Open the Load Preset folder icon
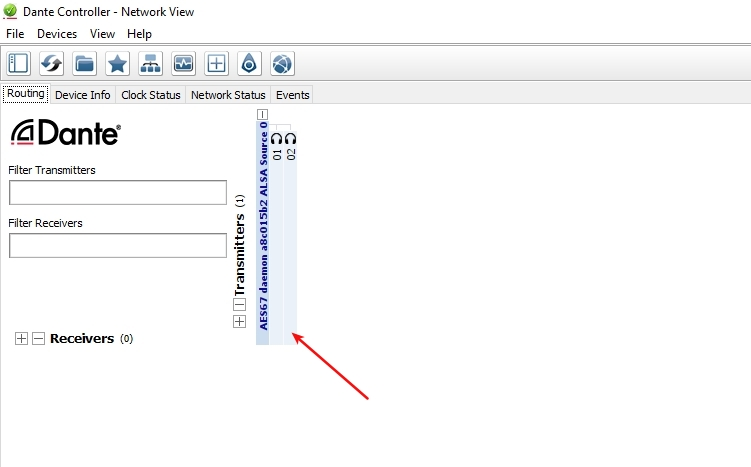This screenshot has width=751, height=467. 85,63
